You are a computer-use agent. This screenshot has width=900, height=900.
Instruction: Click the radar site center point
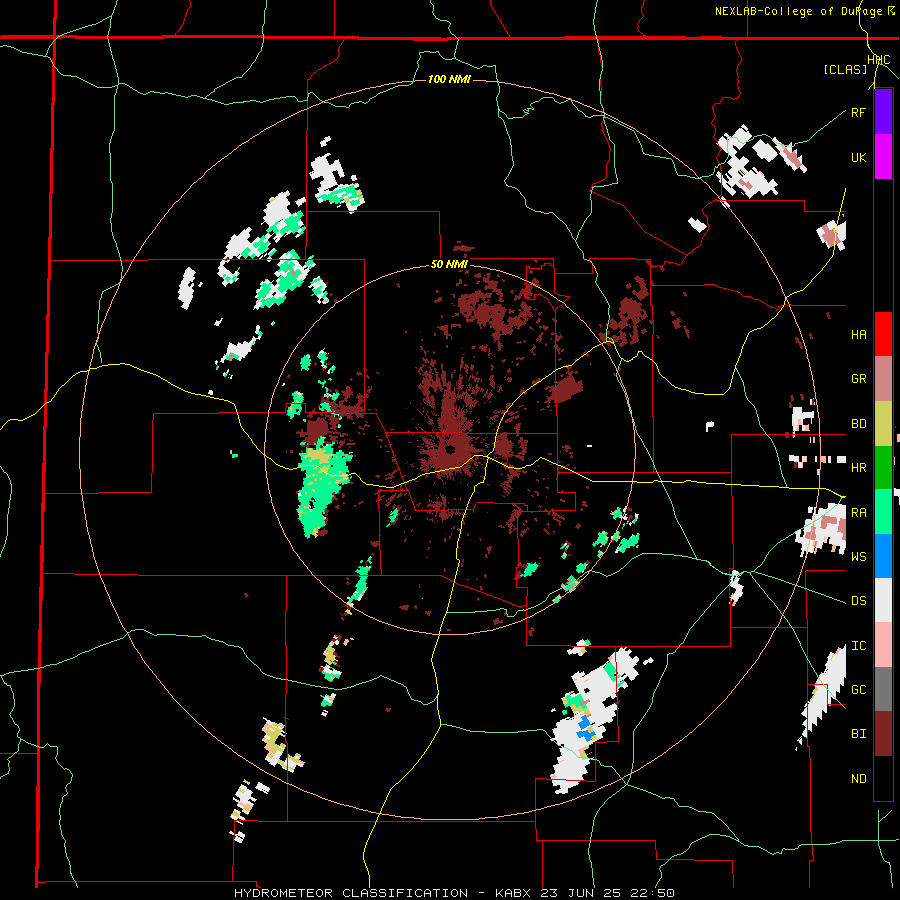(449, 449)
